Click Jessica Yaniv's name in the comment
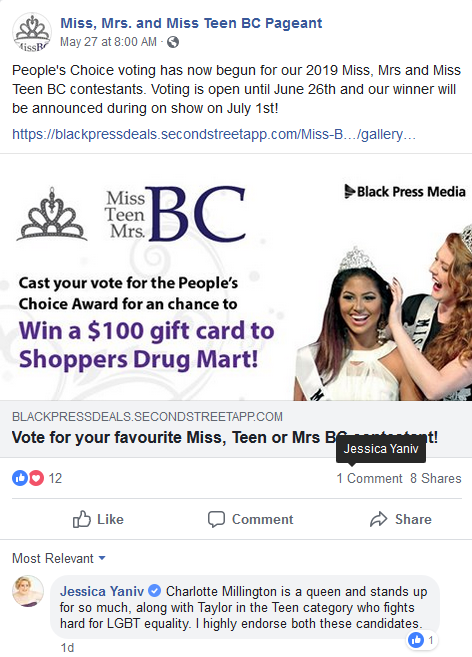This screenshot has height=657, width=472. pyautogui.click(x=102, y=591)
